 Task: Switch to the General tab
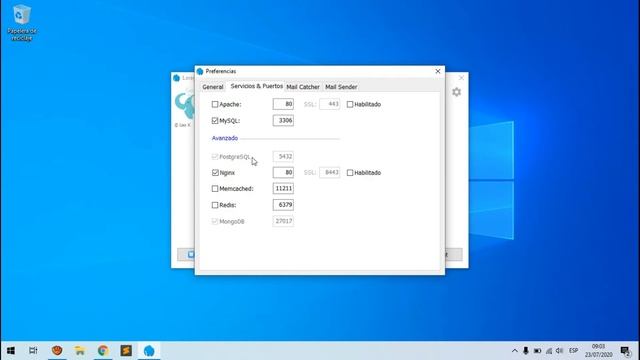tap(213, 87)
